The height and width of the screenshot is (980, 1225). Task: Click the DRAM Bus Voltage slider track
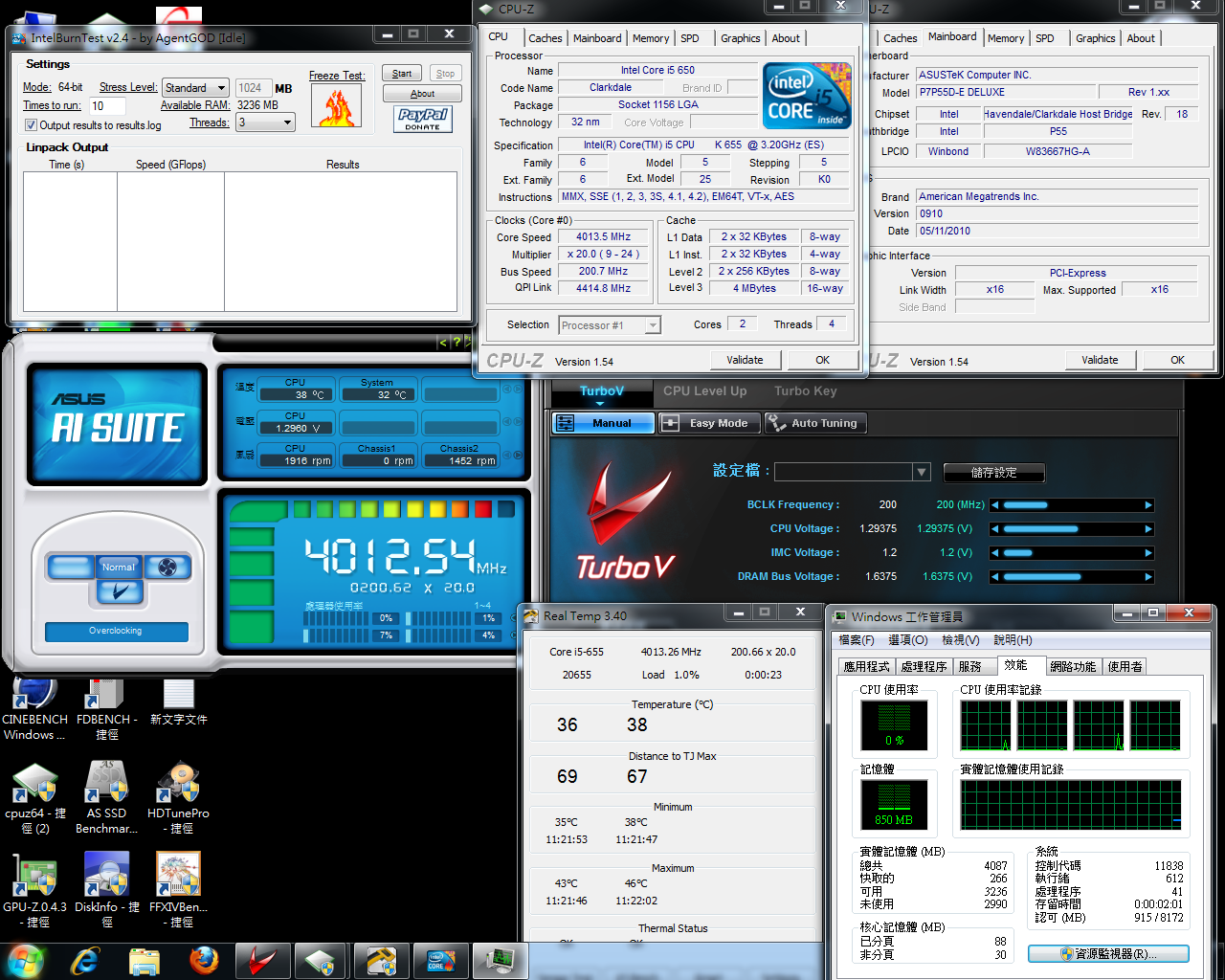click(1072, 577)
